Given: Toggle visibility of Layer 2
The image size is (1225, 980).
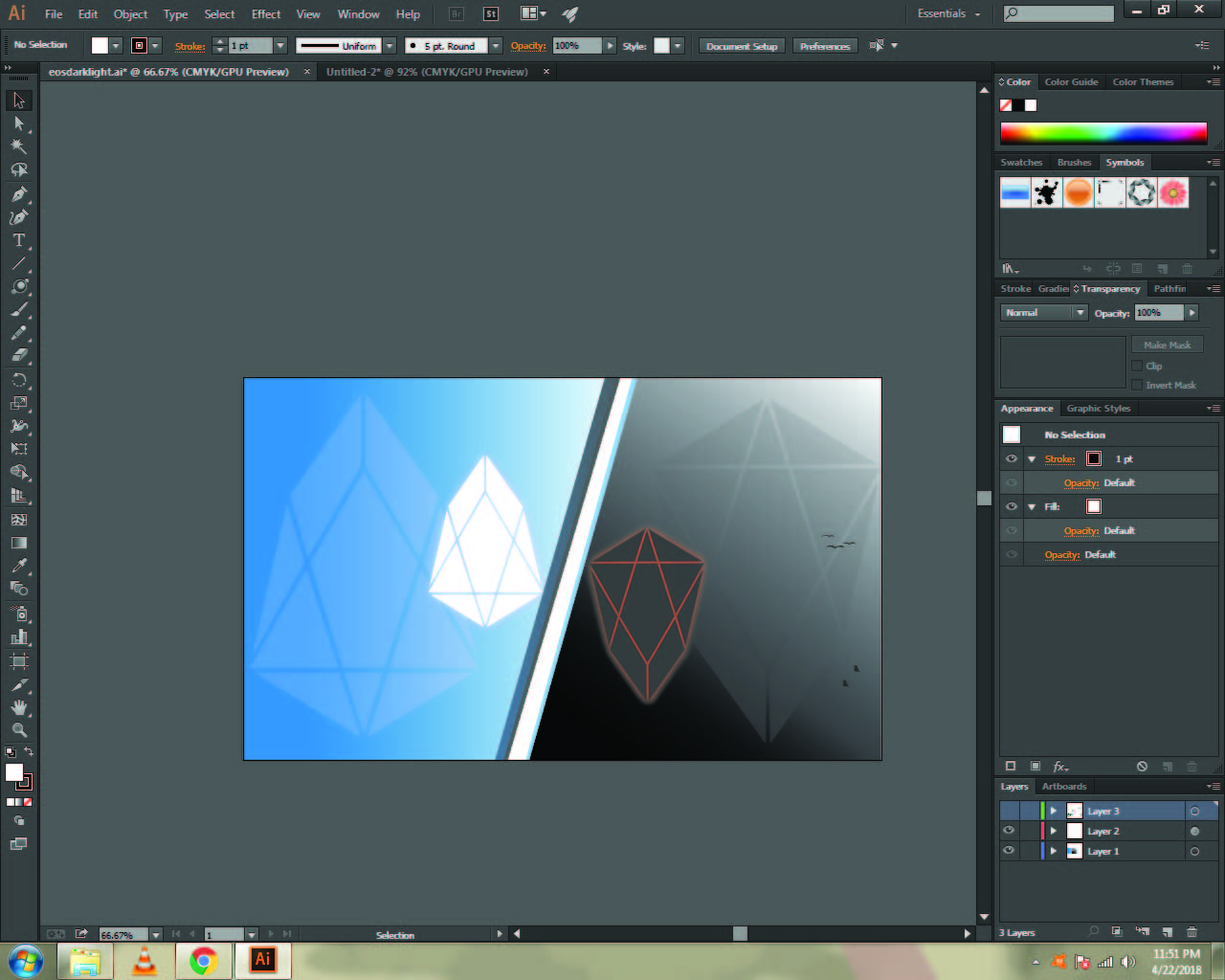Looking at the screenshot, I should [1009, 831].
